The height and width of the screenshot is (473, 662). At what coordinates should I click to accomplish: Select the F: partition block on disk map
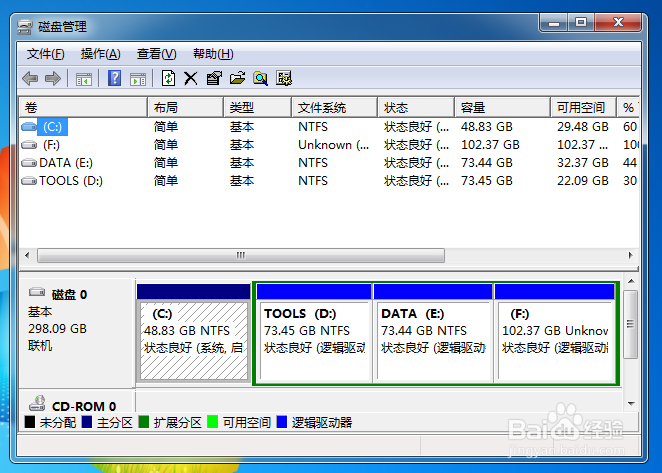coord(555,334)
